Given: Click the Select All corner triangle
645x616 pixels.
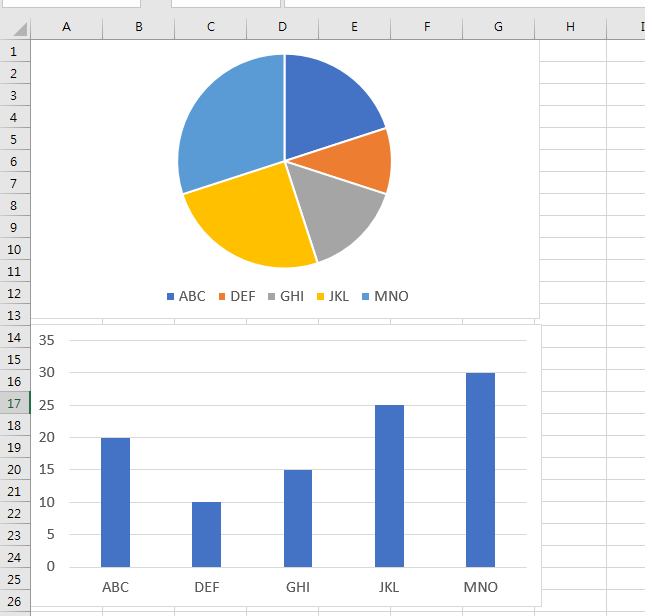Looking at the screenshot, I should click(x=20, y=29).
